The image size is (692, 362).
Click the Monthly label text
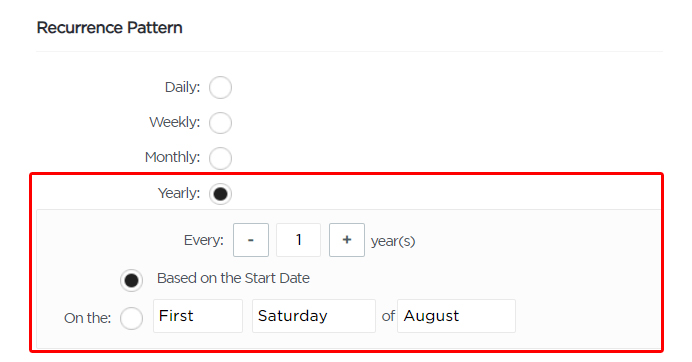tap(173, 157)
